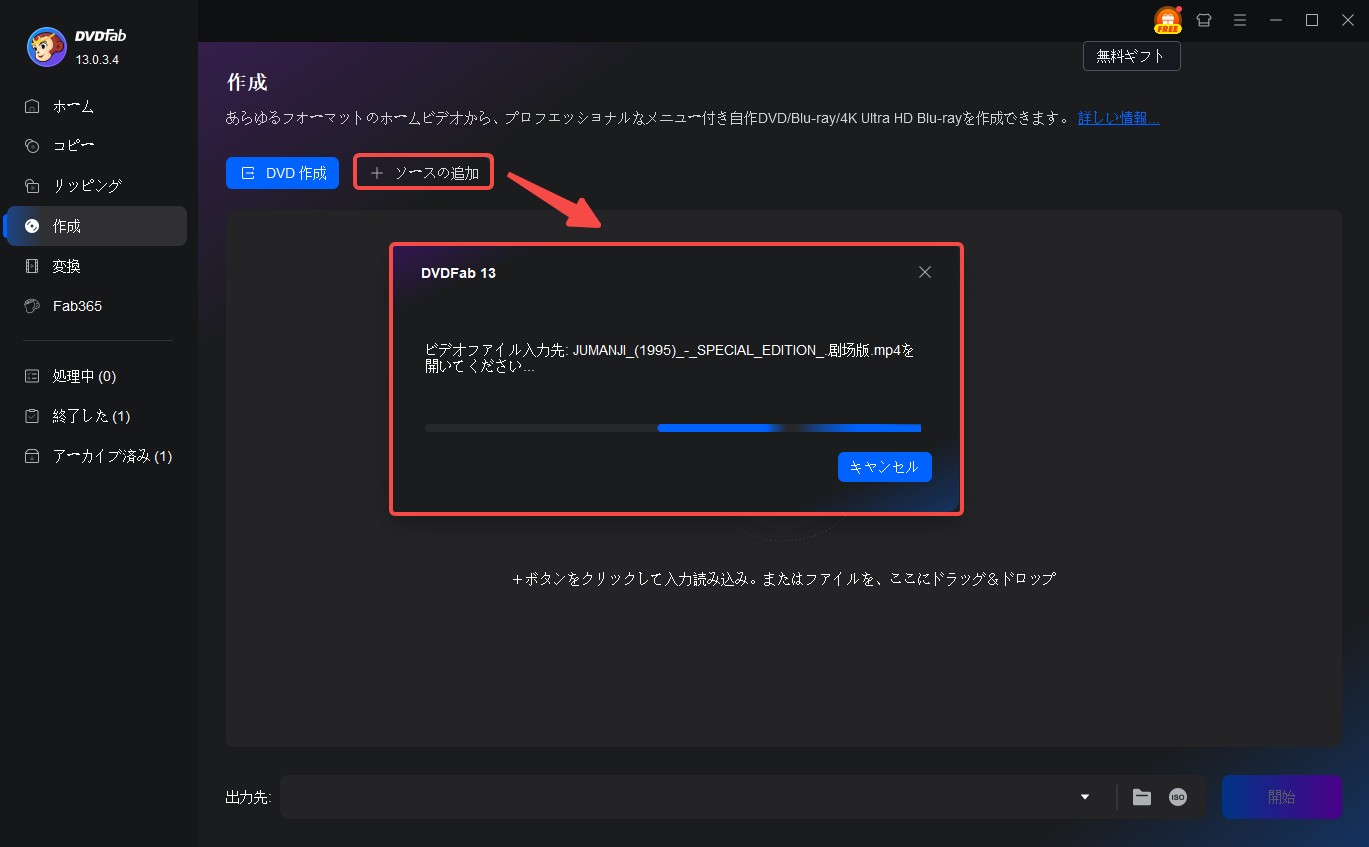Viewport: 1369px width, 847px height.
Task: Open output folder browse icon
Action: pyautogui.click(x=1142, y=797)
